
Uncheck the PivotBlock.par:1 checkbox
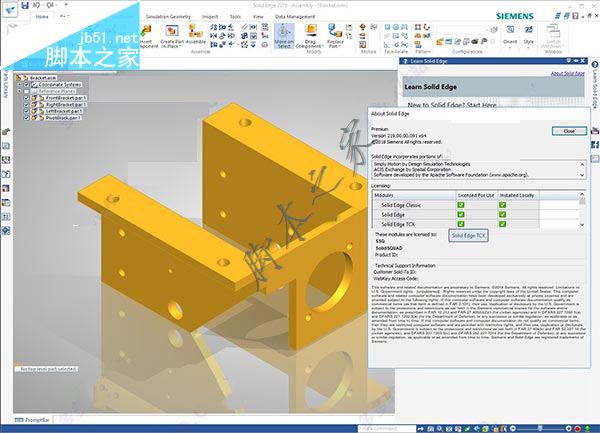point(26,118)
